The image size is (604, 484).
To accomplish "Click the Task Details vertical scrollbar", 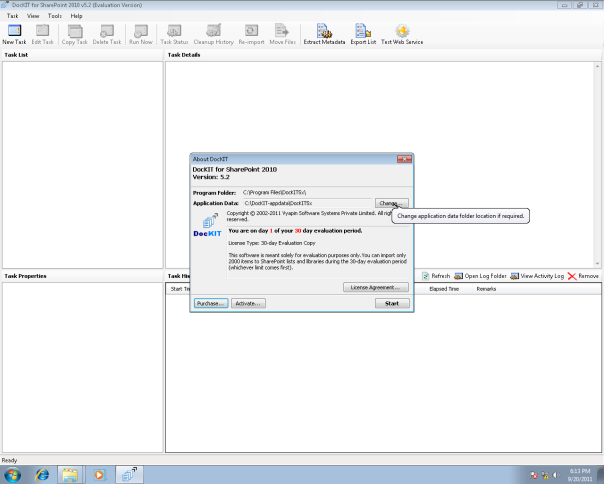I will point(597,165).
